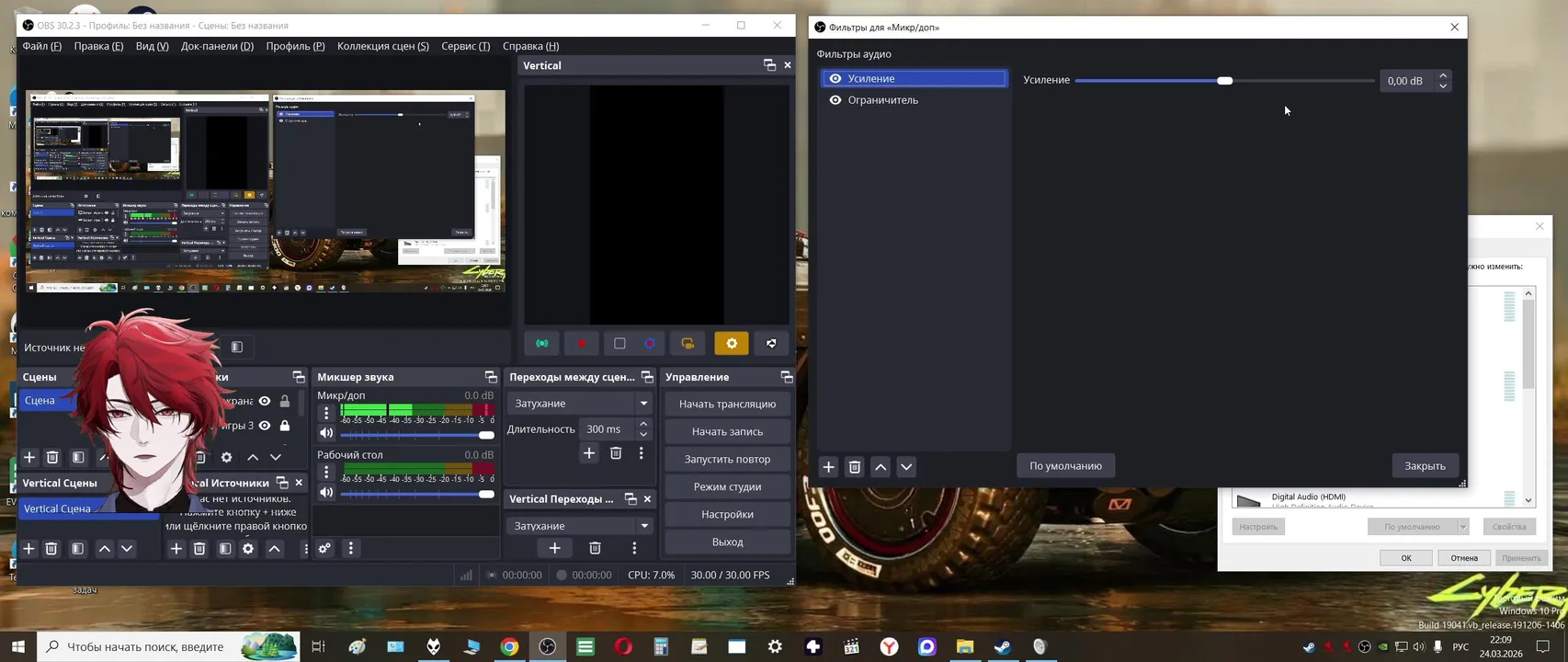1568x662 pixels.
Task: Open the Файл menu
Action: tap(42, 46)
